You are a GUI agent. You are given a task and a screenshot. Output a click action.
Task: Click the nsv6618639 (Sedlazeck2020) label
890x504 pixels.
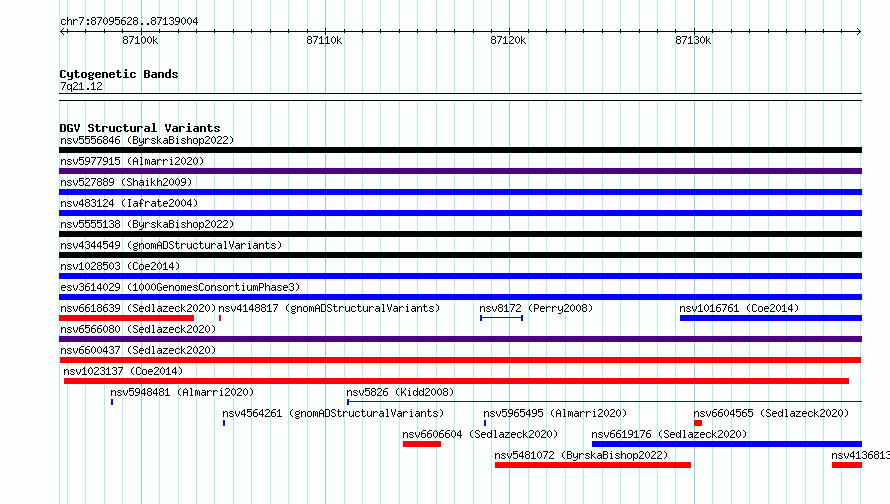click(x=138, y=308)
